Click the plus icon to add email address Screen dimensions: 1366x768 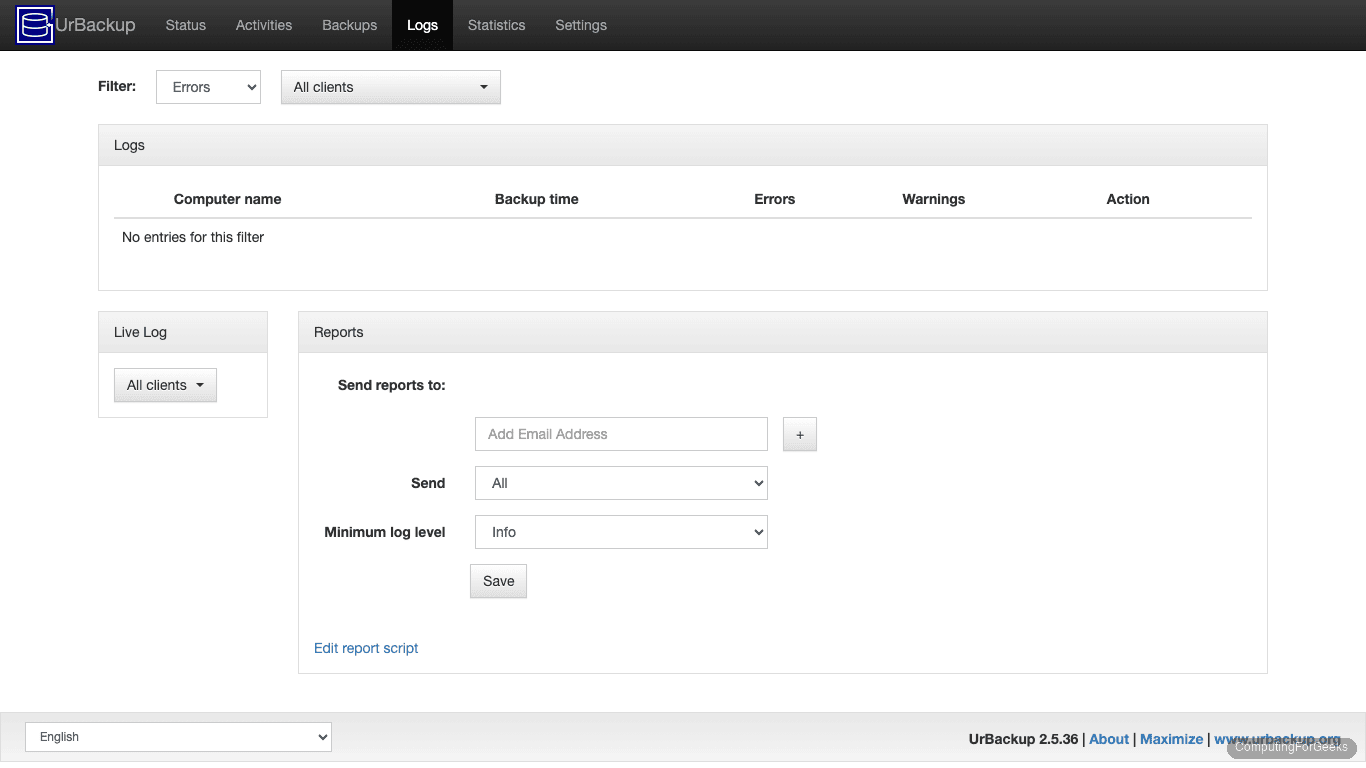(x=799, y=434)
